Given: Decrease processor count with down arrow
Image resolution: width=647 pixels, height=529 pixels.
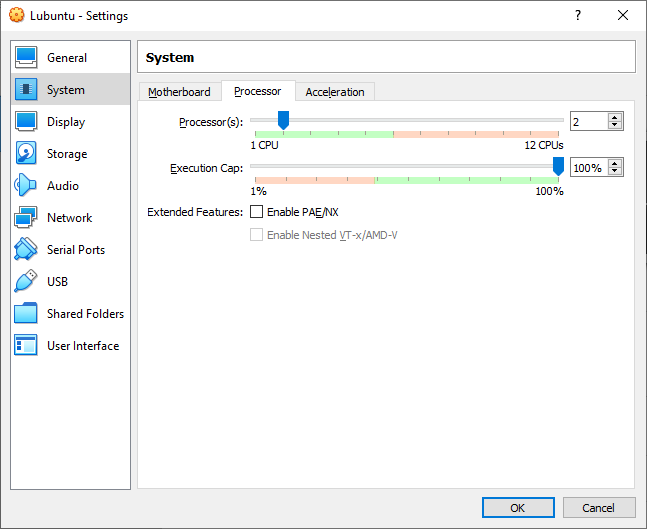Looking at the screenshot, I should 615,126.
